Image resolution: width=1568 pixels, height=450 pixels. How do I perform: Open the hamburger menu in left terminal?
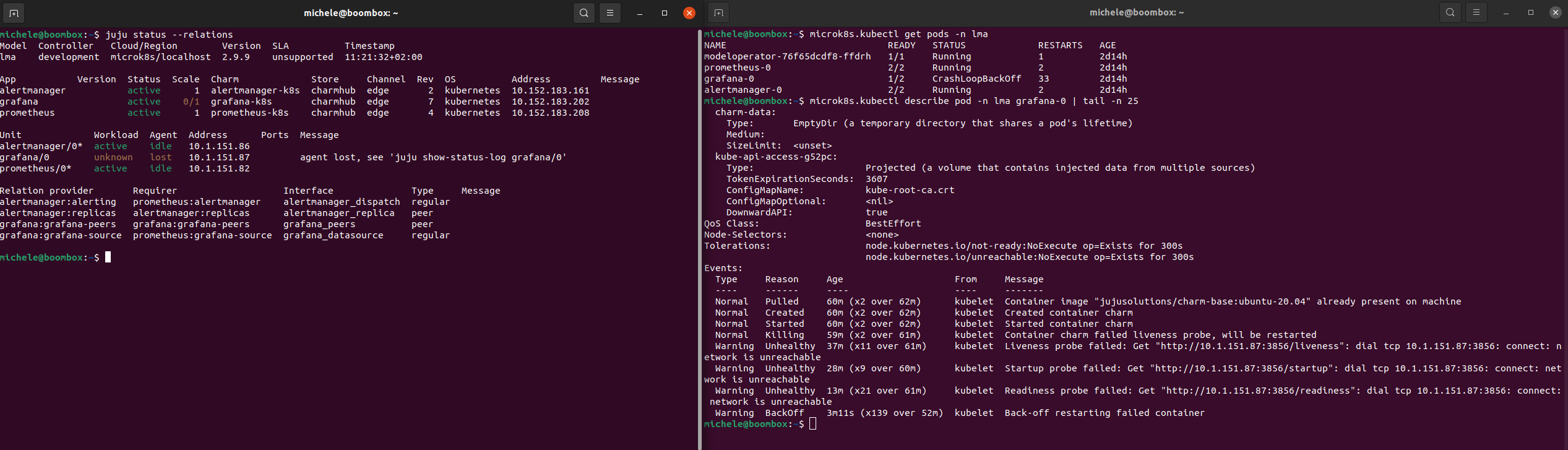610,12
